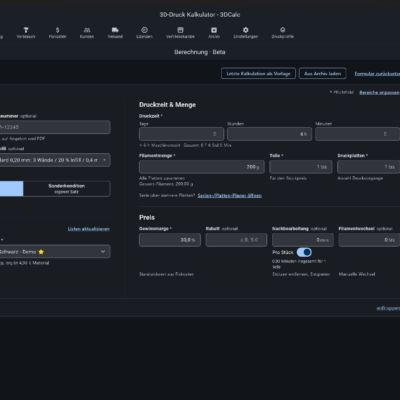Open the Bereiche anpassen link
Image resolution: width=400 pixels, height=400 pixels.
point(379,92)
